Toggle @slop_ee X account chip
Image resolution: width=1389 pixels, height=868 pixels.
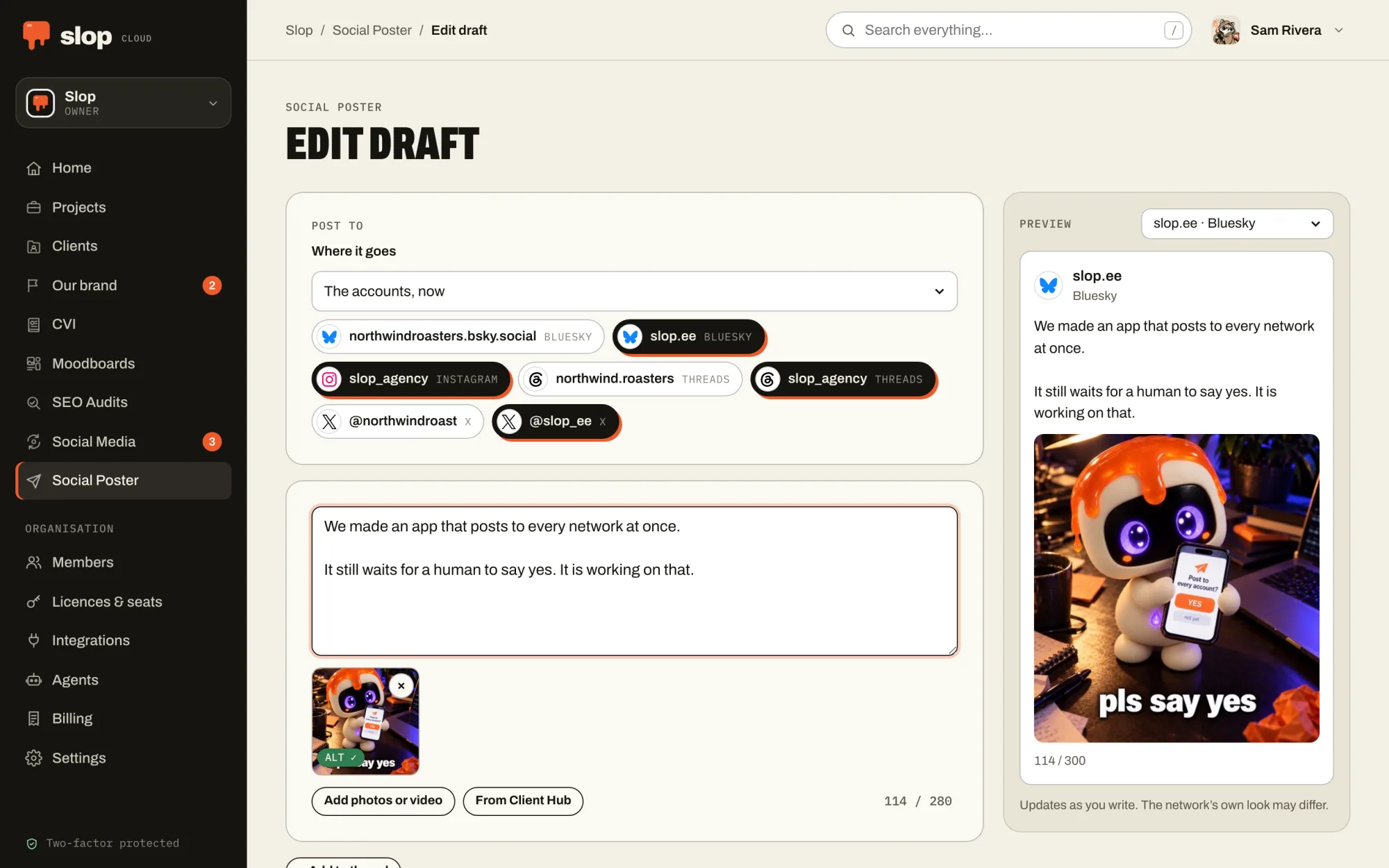tap(556, 422)
